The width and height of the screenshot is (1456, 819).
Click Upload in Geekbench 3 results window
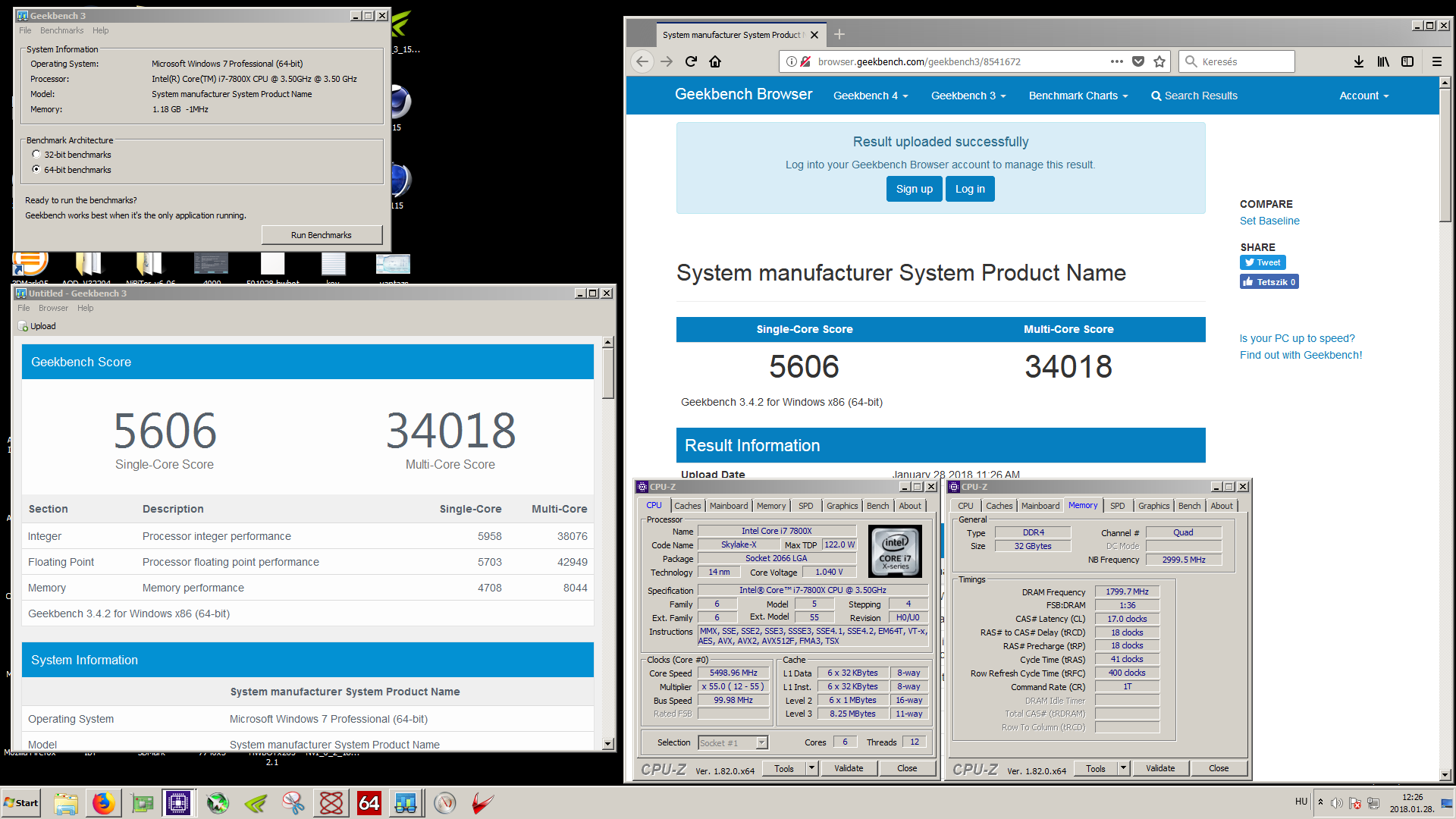coord(37,326)
